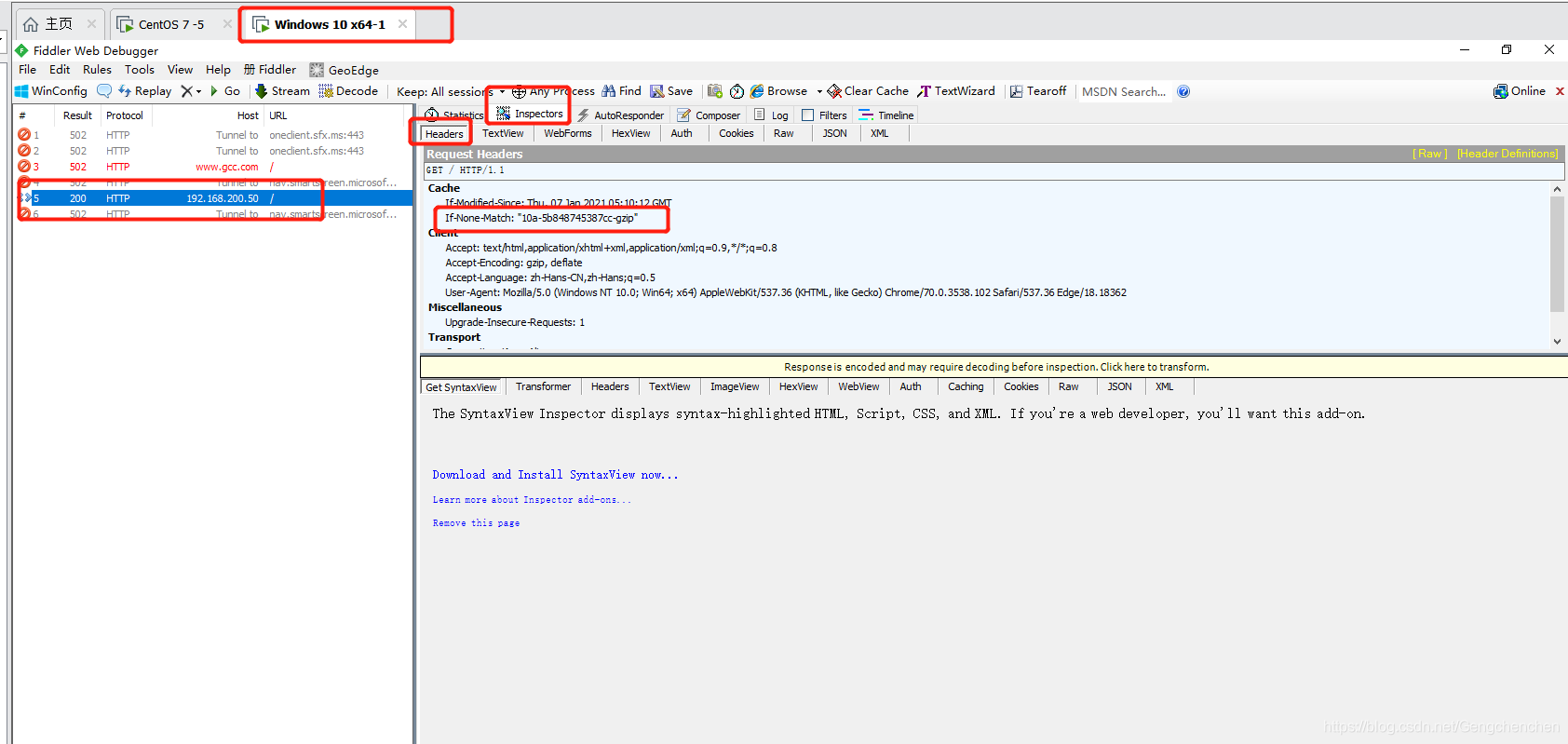Open the Help menu

tap(218, 70)
